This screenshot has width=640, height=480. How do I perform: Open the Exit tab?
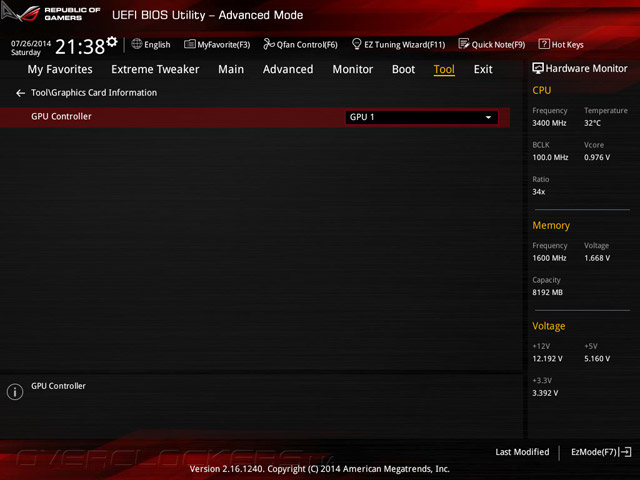(x=483, y=69)
